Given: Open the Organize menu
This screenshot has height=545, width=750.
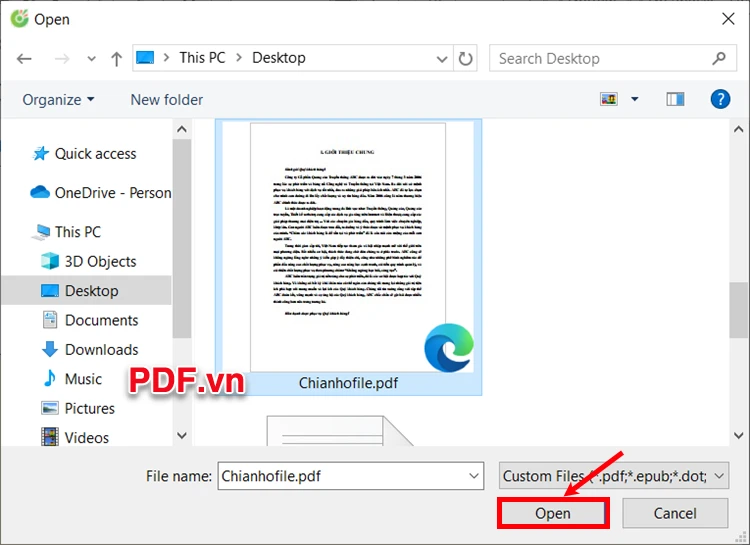Looking at the screenshot, I should pos(58,100).
